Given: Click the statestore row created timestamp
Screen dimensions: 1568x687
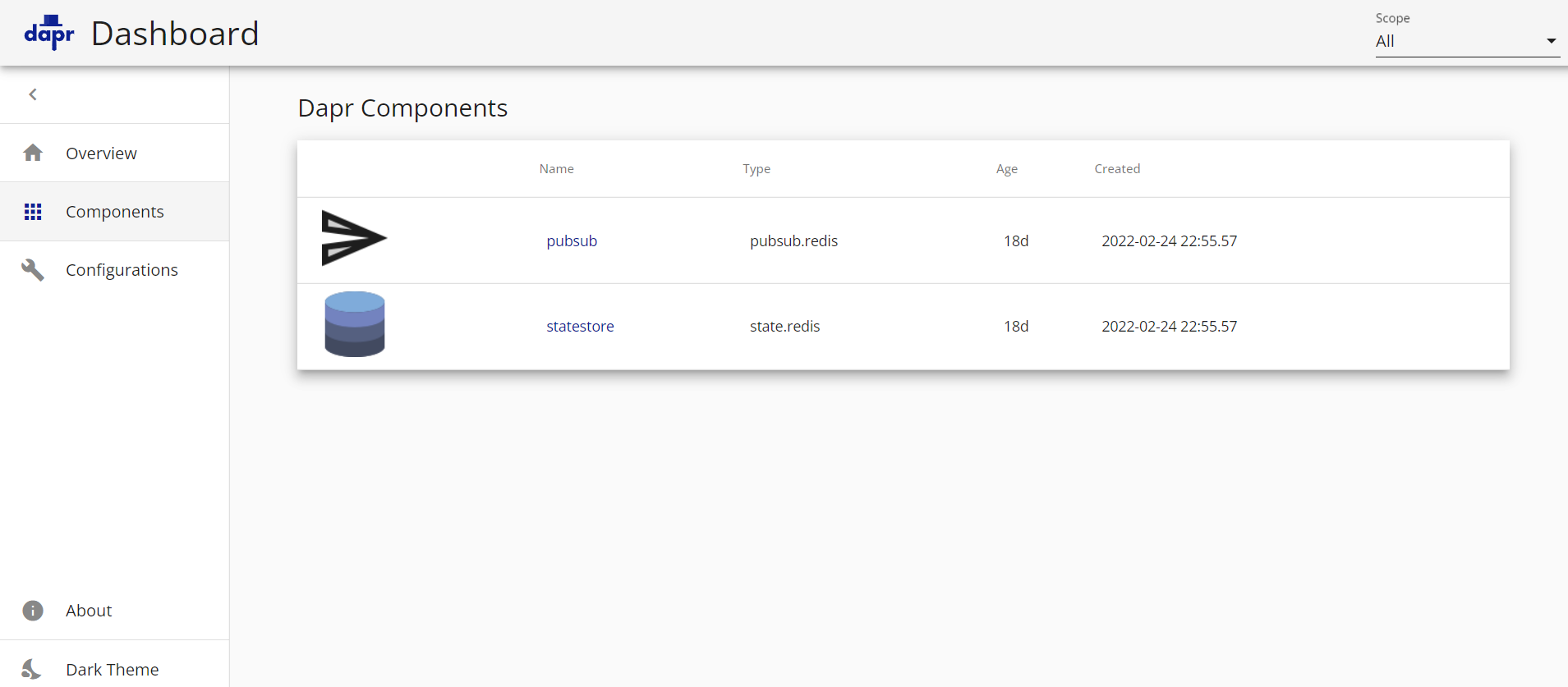Looking at the screenshot, I should [x=1169, y=326].
